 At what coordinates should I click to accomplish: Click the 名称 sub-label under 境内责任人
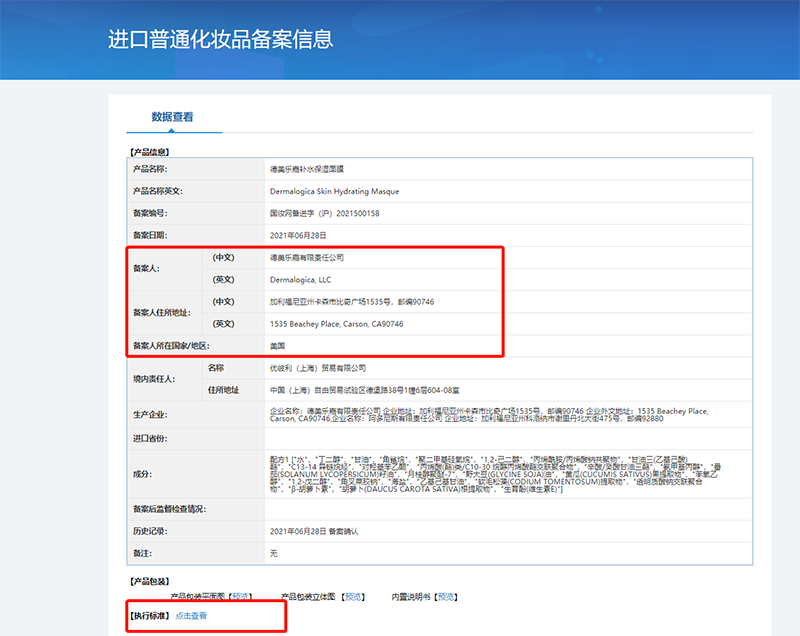[216, 368]
